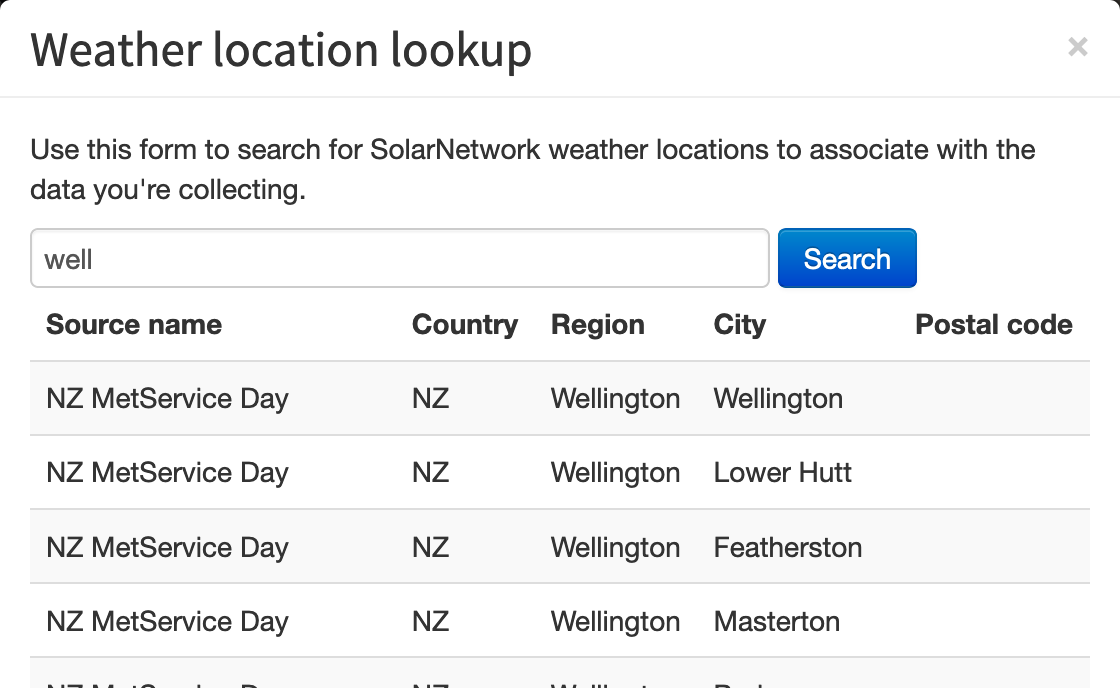The width and height of the screenshot is (1120, 688).
Task: Click the Country column header
Action: 464,324
